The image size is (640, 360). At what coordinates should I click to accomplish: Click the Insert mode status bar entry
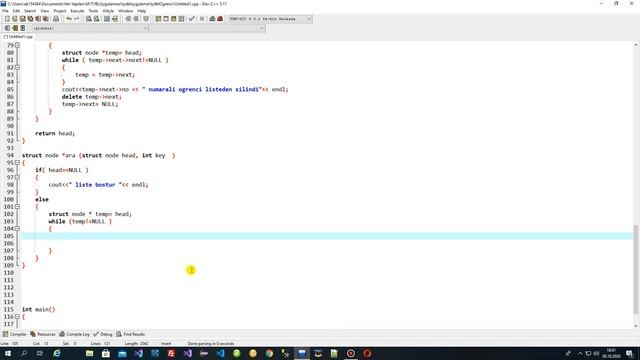[x=166, y=344]
